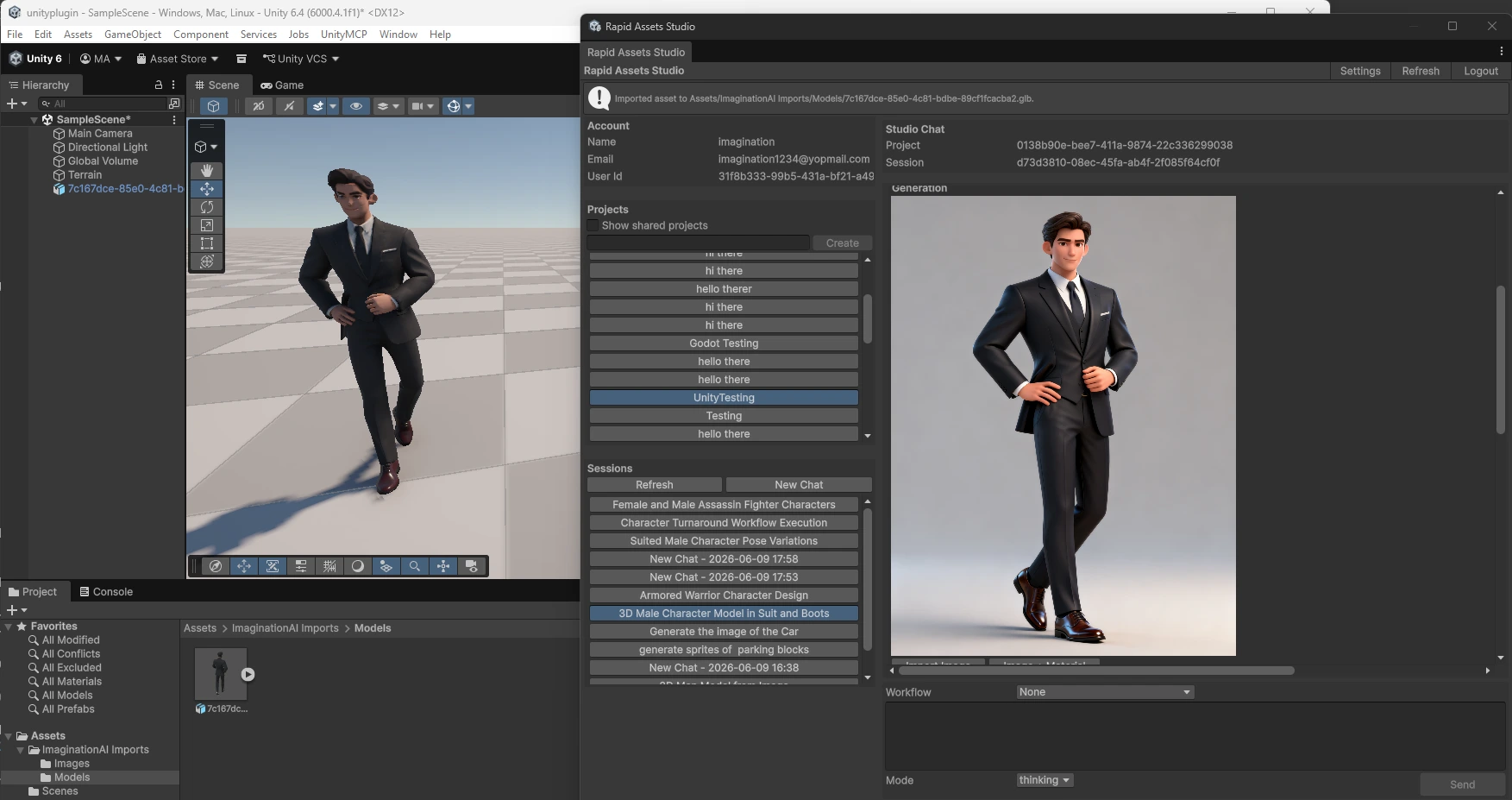The image size is (1512, 800).
Task: Open the Window menu
Action: [x=398, y=35]
